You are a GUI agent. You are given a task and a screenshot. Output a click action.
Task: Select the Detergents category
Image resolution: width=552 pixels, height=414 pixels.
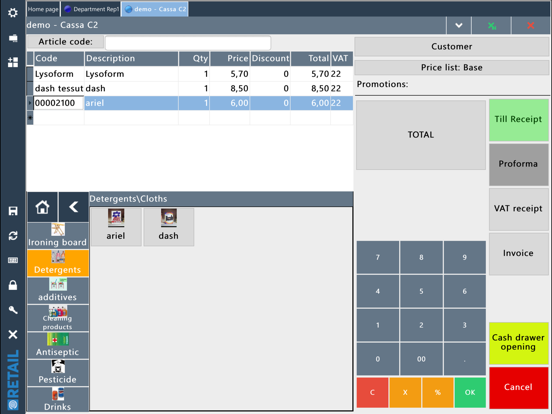(x=58, y=263)
